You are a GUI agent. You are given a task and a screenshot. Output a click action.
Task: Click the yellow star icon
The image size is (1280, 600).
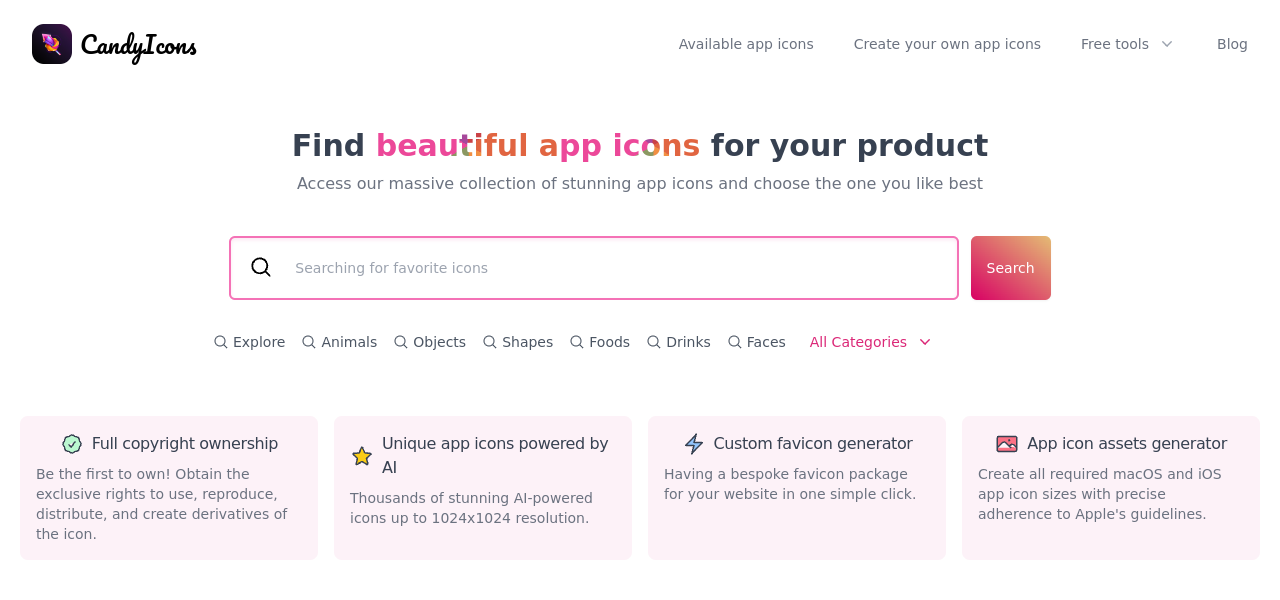point(362,456)
